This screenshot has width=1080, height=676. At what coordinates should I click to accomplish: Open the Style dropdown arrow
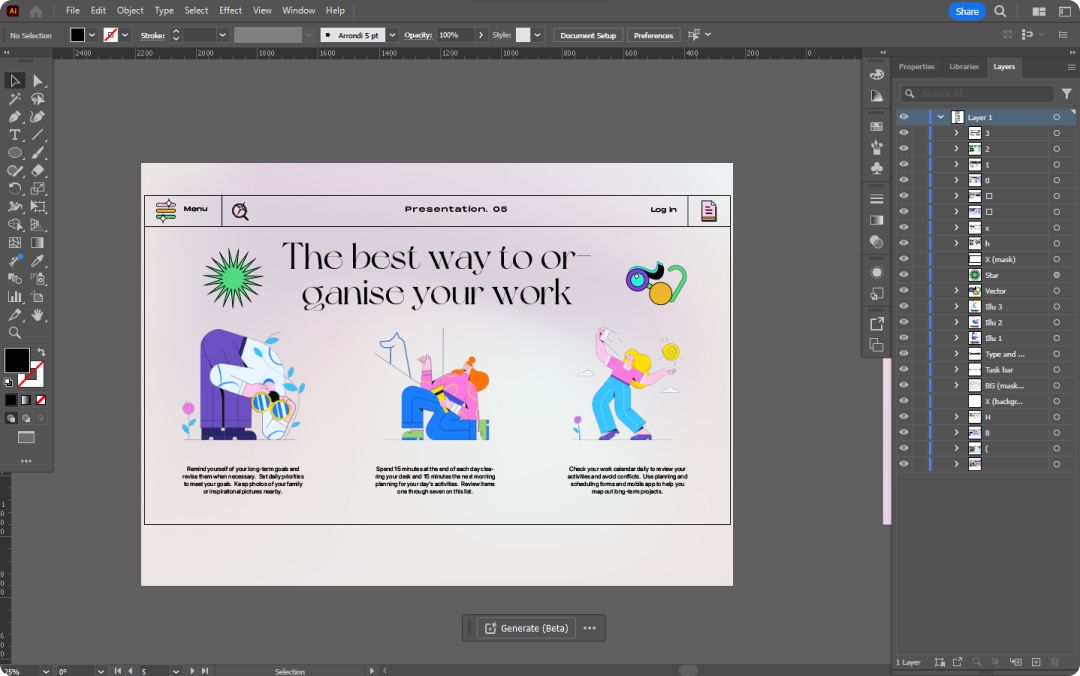pyautogui.click(x=538, y=35)
